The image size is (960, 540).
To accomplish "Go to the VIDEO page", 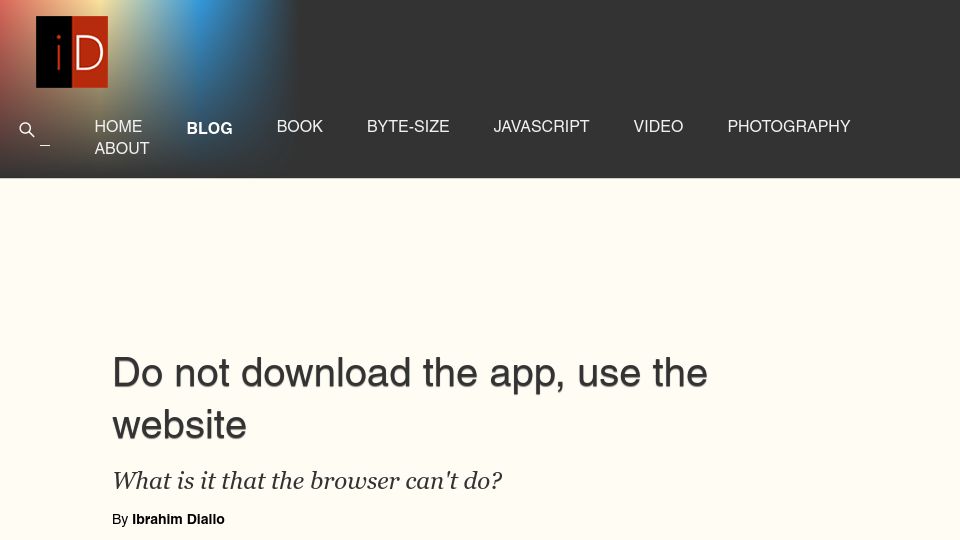I will [658, 126].
